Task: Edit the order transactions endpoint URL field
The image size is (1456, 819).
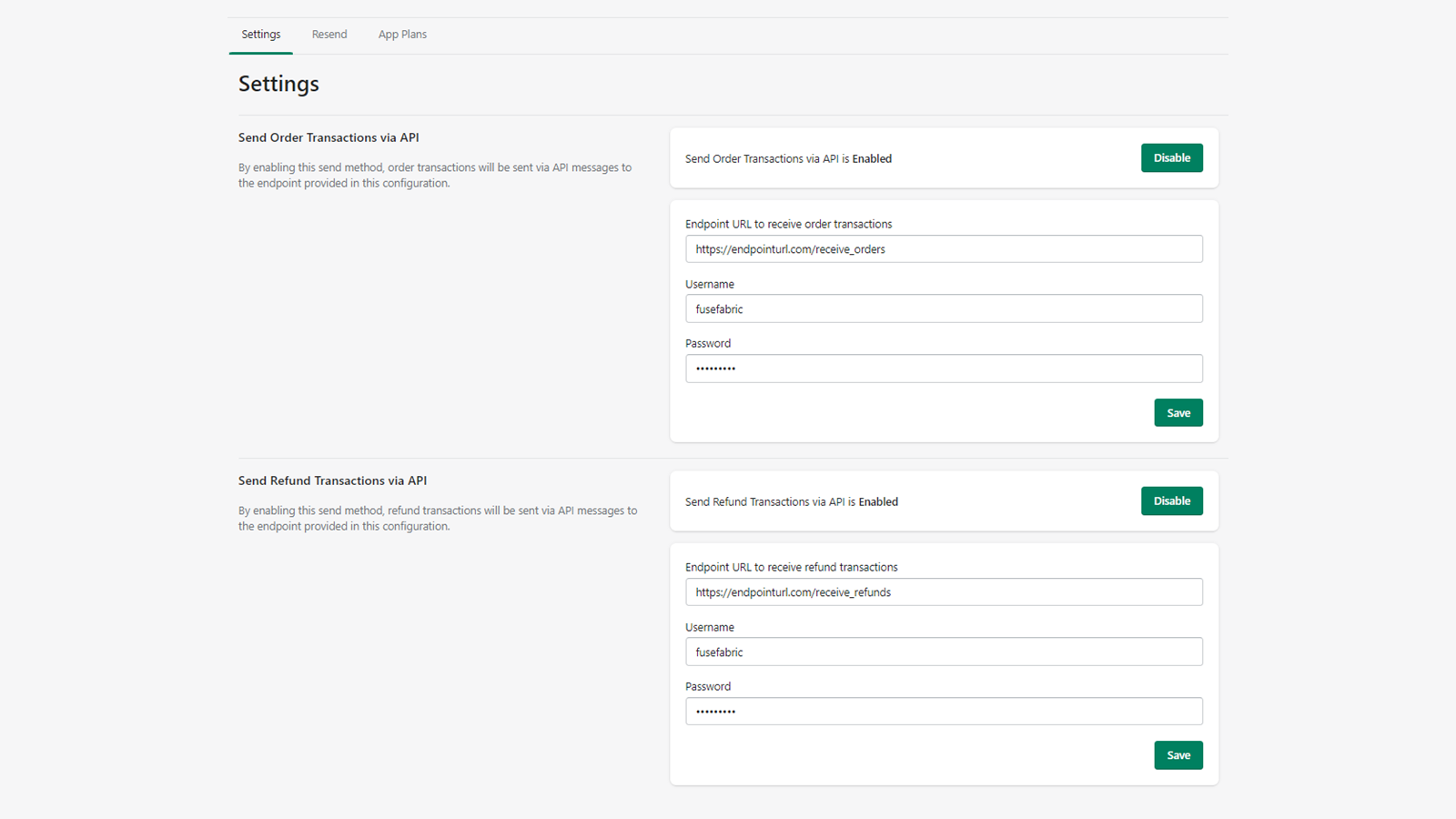Action: pyautogui.click(x=944, y=249)
